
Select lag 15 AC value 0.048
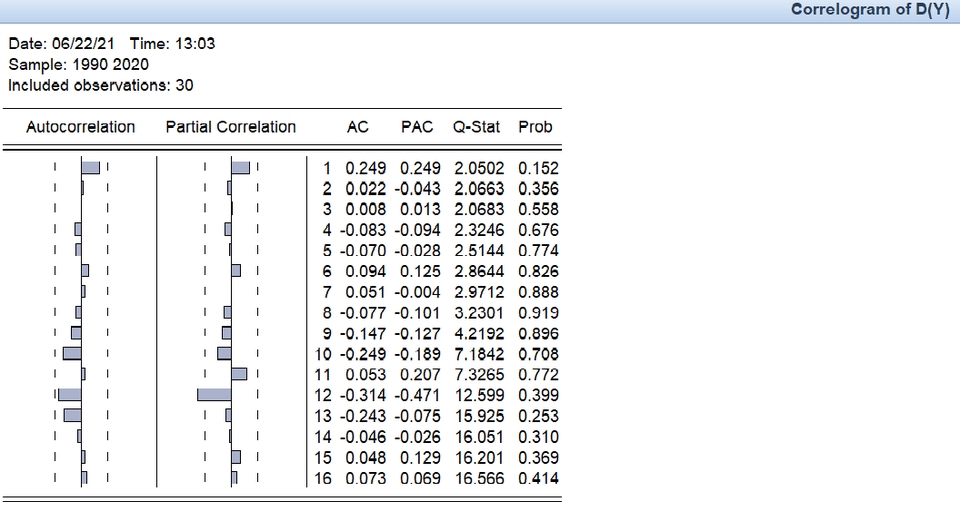pyautogui.click(x=366, y=458)
